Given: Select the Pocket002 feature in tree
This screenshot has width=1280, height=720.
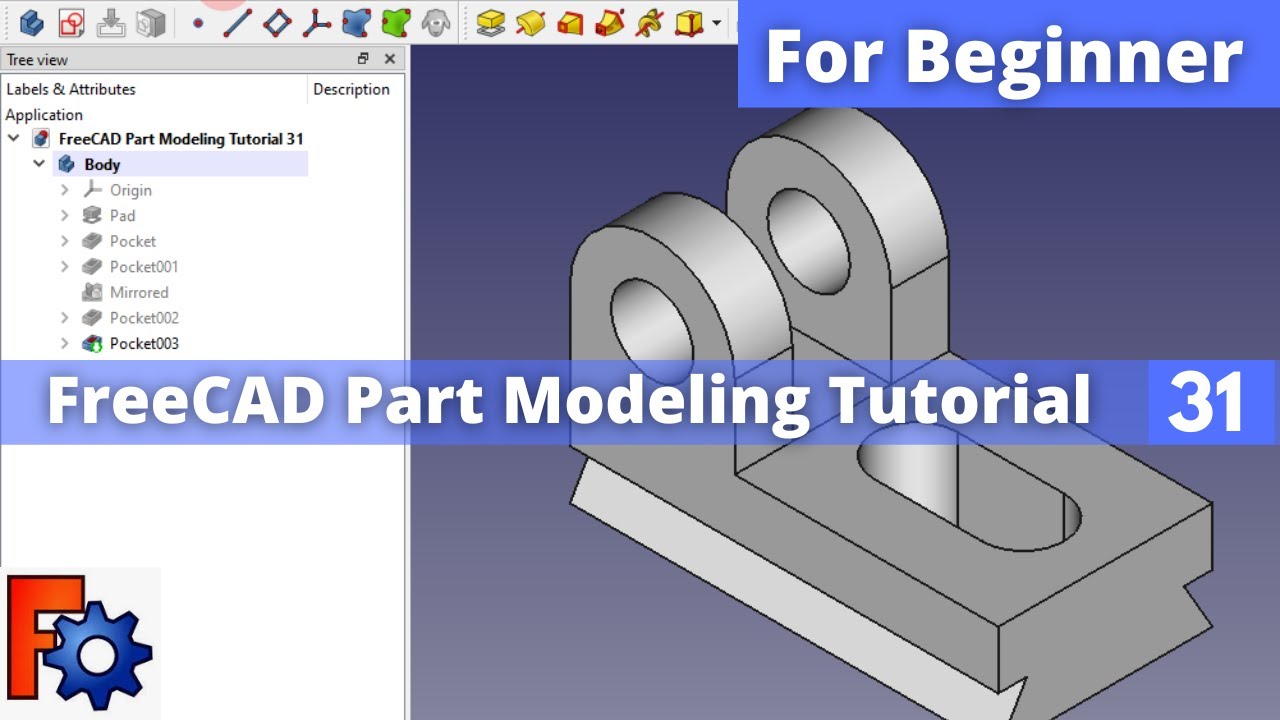Looking at the screenshot, I should click(144, 318).
